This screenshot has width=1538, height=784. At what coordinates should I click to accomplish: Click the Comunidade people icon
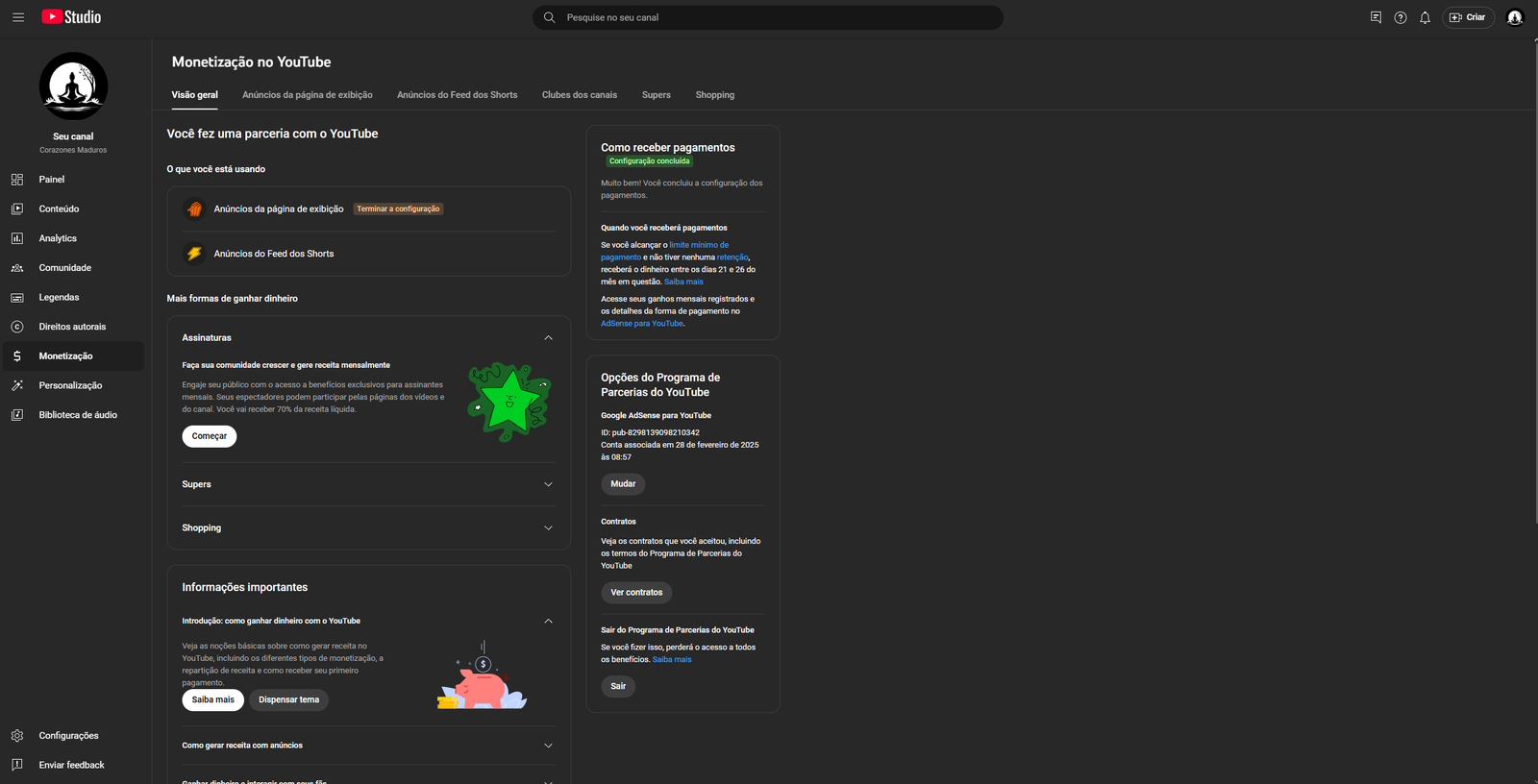[x=17, y=268]
